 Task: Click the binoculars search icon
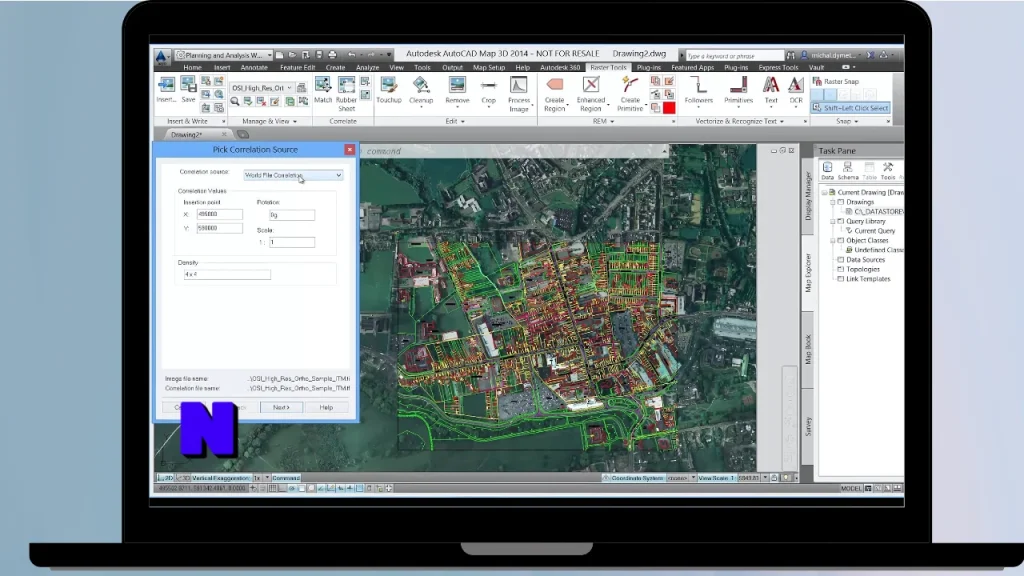791,56
